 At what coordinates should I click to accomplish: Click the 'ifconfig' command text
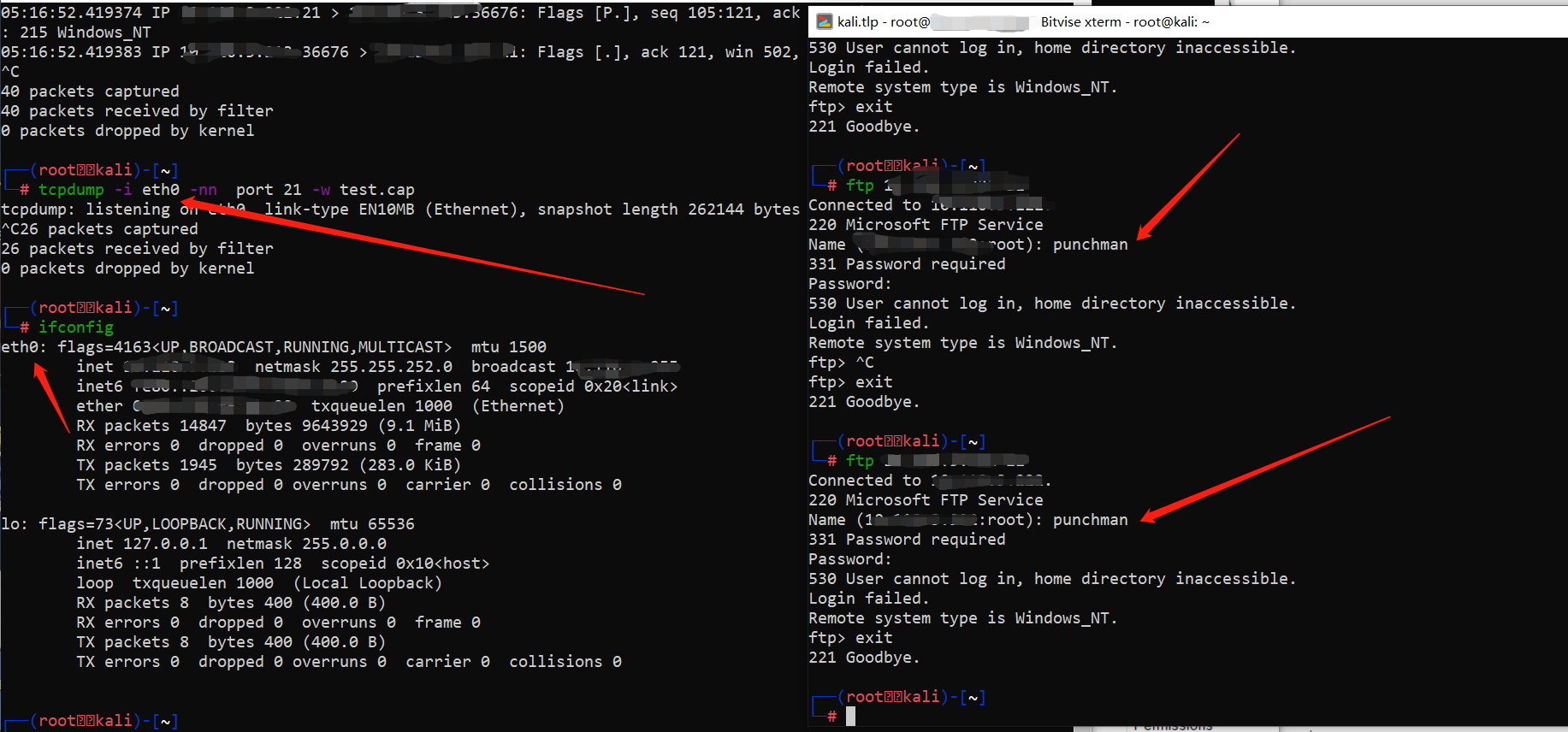(75, 328)
